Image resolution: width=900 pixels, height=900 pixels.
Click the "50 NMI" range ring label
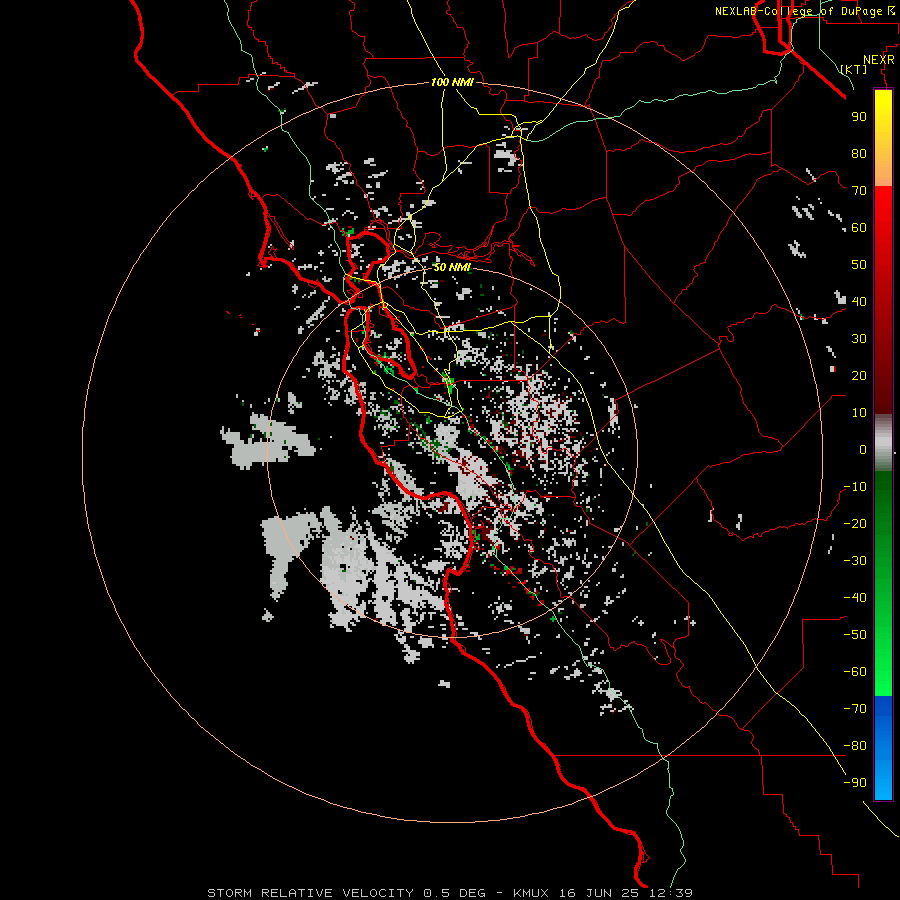[452, 267]
